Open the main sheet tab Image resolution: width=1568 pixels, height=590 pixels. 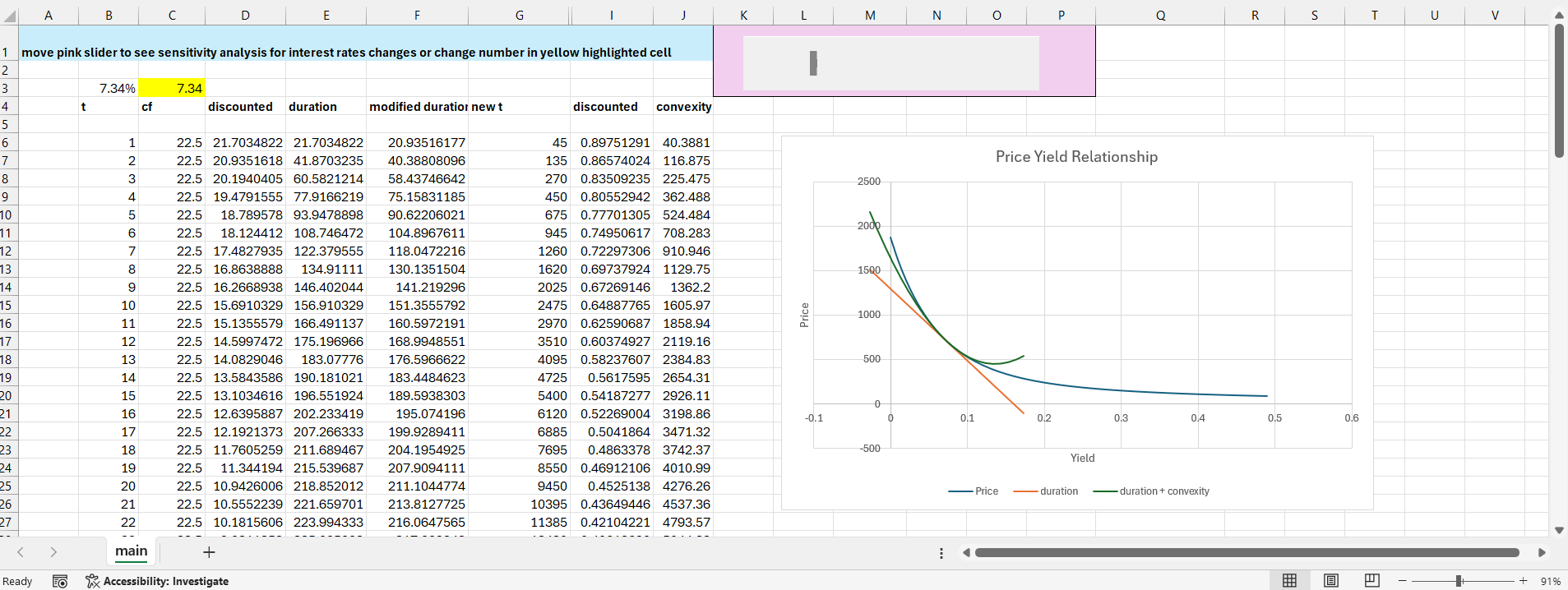pos(132,551)
